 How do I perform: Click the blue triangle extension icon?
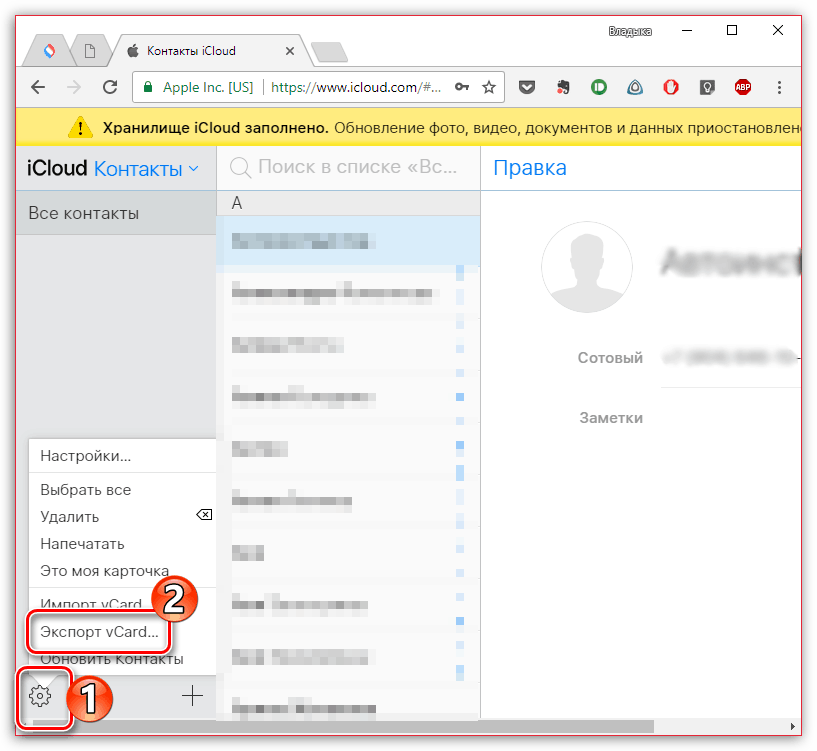pyautogui.click(x=635, y=87)
